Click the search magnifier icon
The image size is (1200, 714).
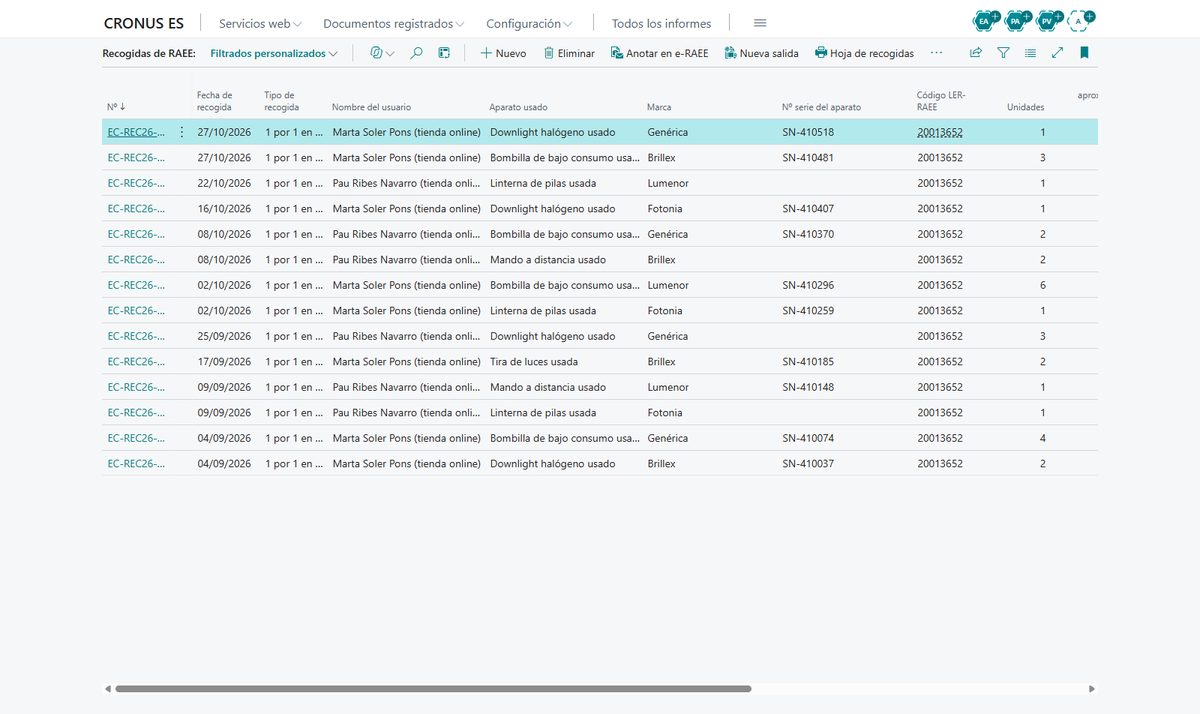pos(417,53)
